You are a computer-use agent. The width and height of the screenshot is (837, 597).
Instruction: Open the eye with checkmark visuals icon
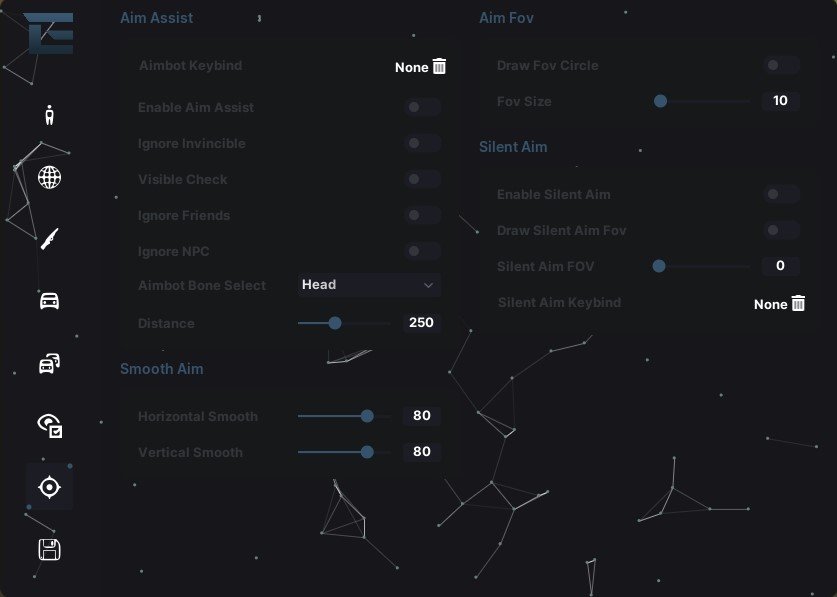click(50, 426)
